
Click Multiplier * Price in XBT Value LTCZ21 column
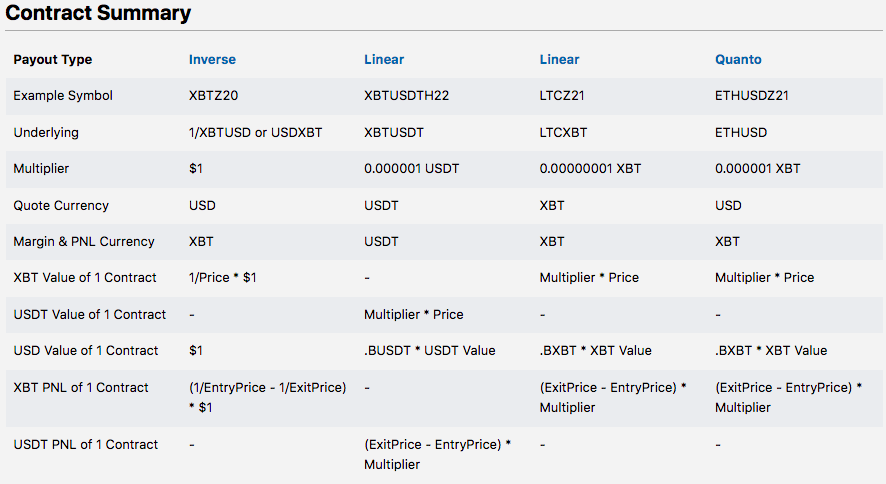pyautogui.click(x=589, y=277)
